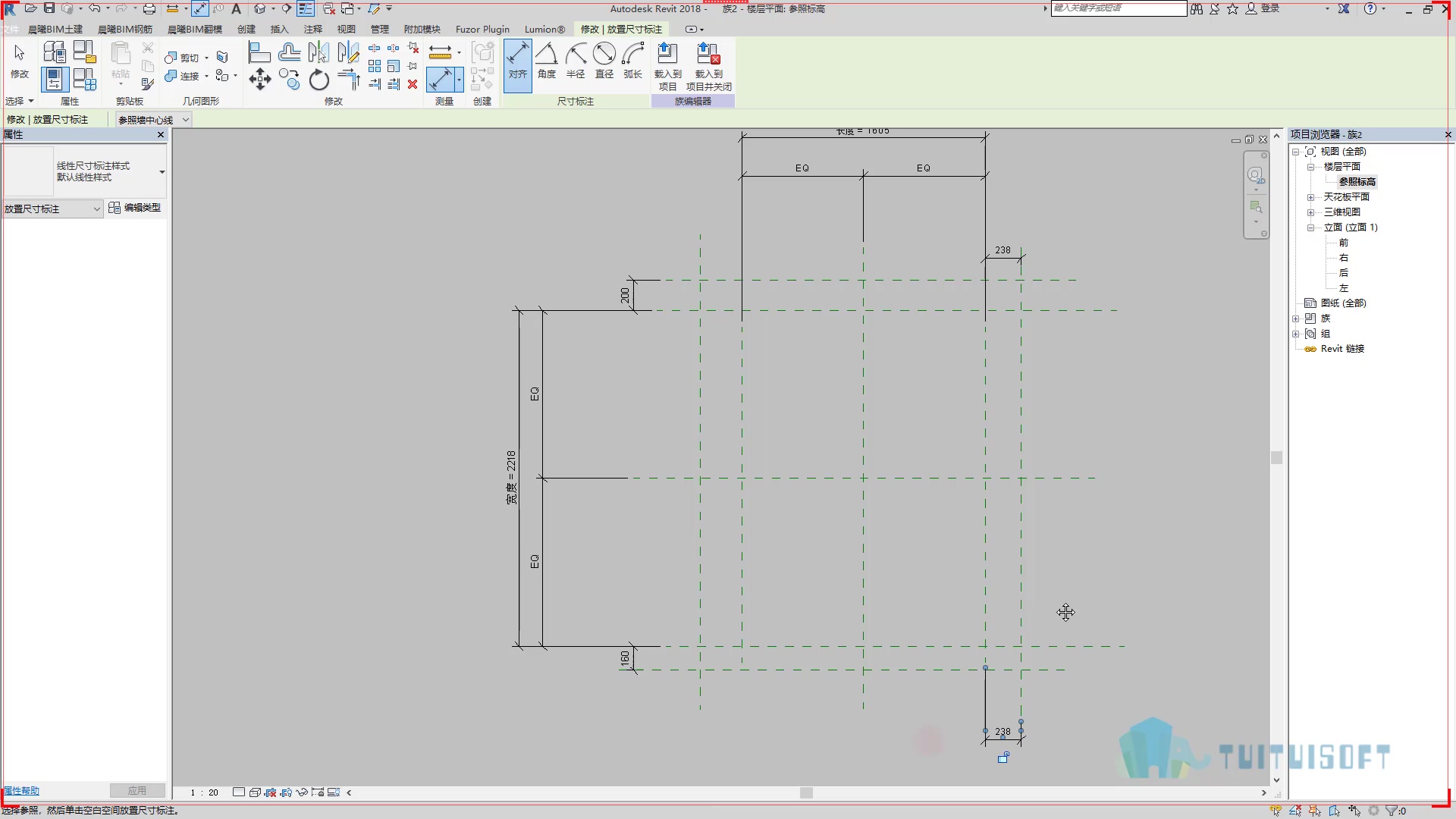This screenshot has height=819, width=1456.
Task: Switch to the 注释 ribbon tab
Action: coord(313,29)
